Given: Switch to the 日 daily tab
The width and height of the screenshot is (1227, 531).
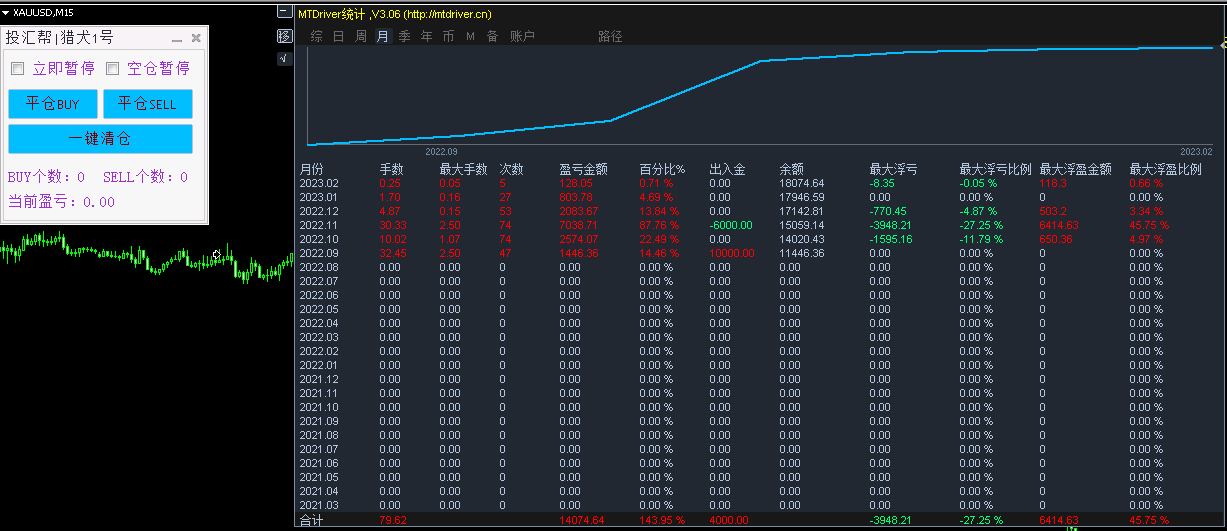Looking at the screenshot, I should tap(339, 36).
